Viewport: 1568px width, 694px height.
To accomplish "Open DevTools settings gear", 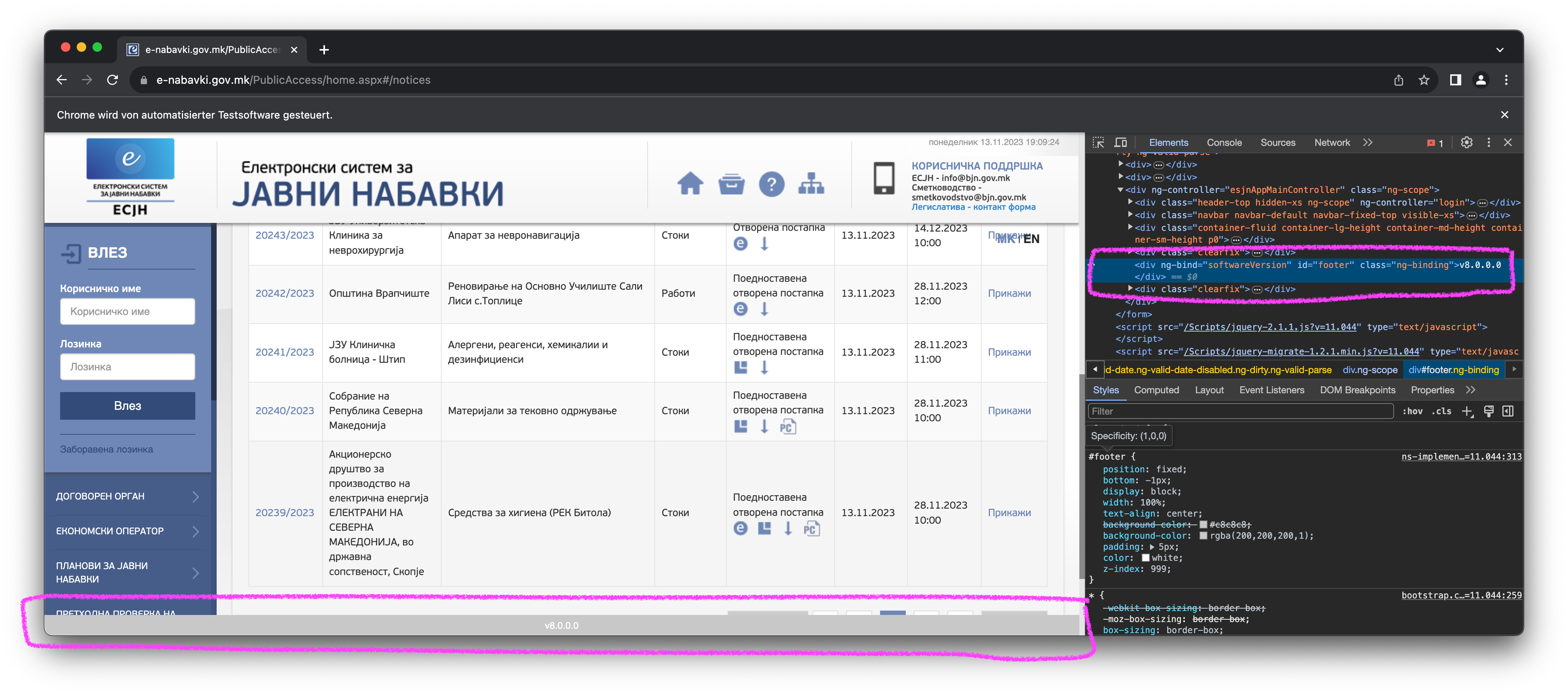I will tap(1466, 142).
